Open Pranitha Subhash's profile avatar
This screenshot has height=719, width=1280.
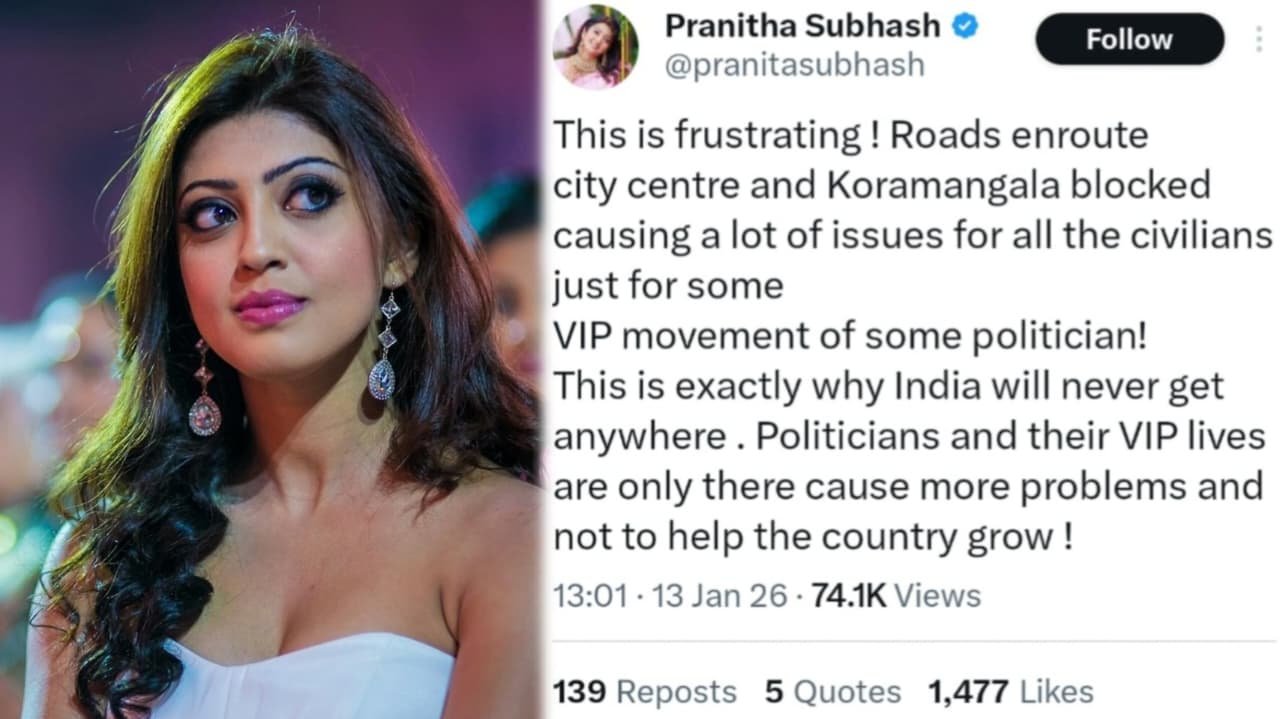[595, 47]
